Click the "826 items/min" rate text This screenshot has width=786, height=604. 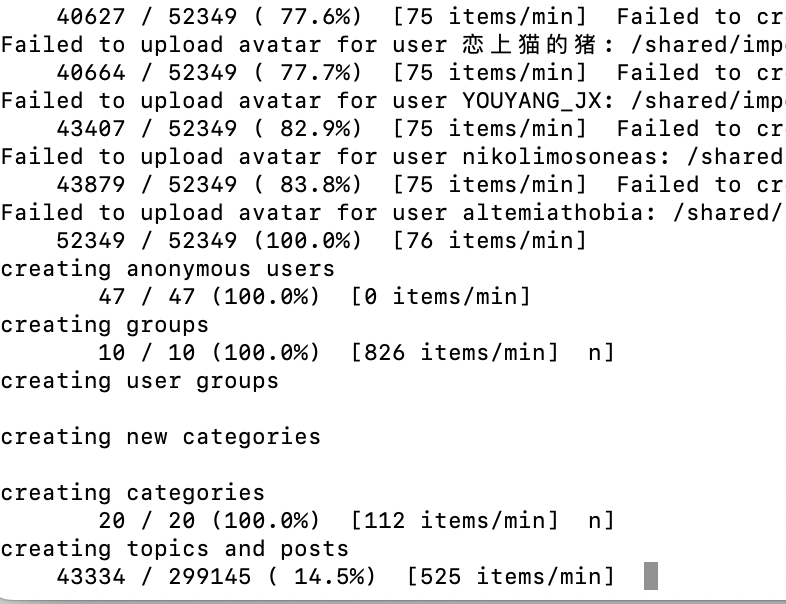[x=454, y=353]
